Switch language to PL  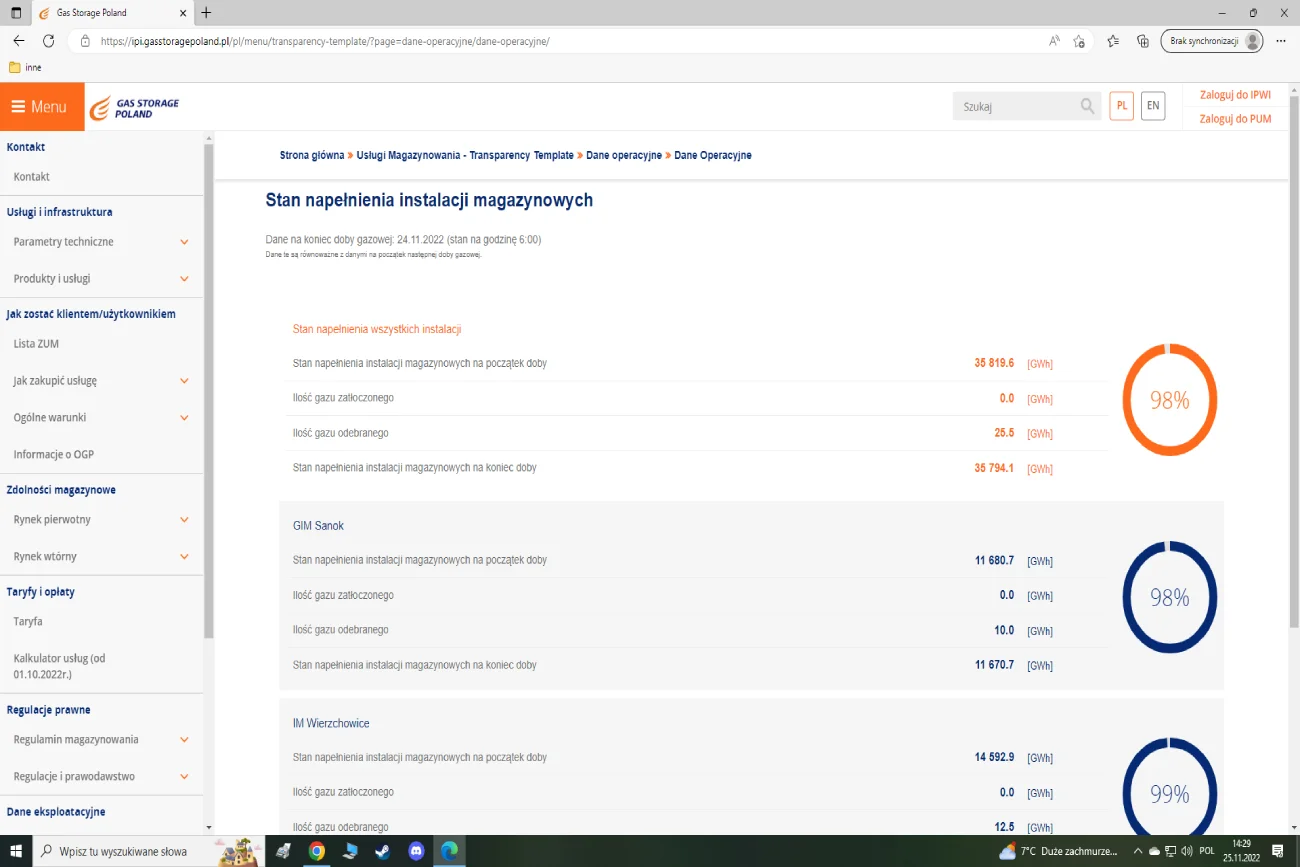pos(1122,106)
